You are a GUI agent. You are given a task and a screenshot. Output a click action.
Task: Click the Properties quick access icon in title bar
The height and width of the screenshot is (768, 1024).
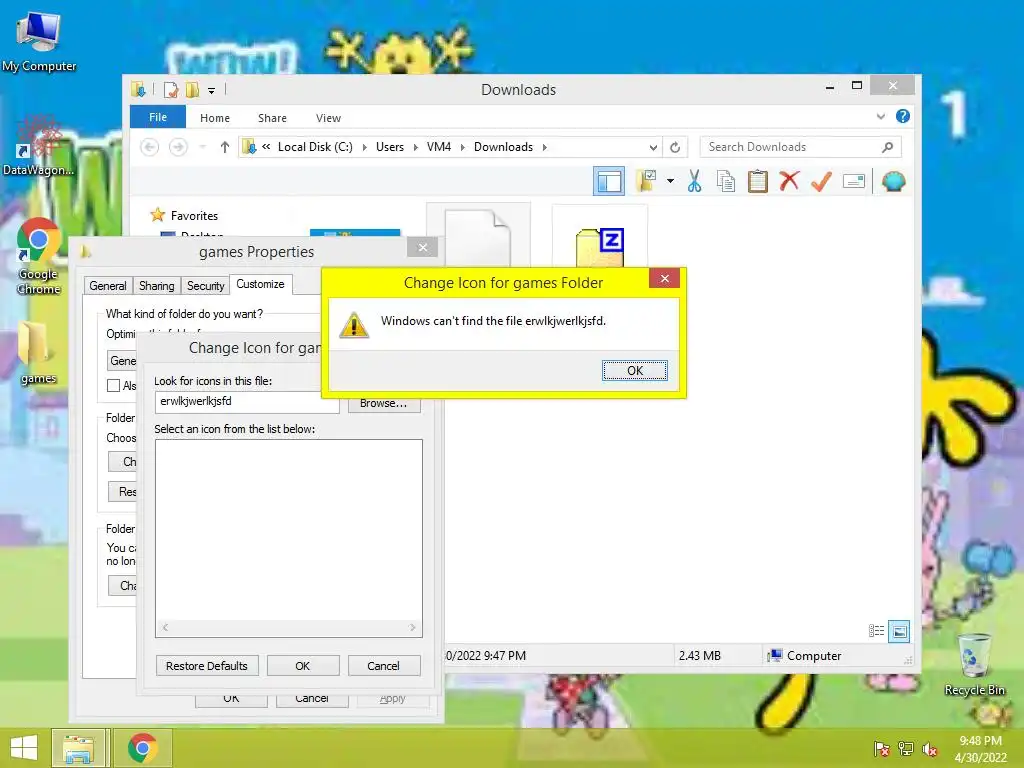tap(171, 89)
